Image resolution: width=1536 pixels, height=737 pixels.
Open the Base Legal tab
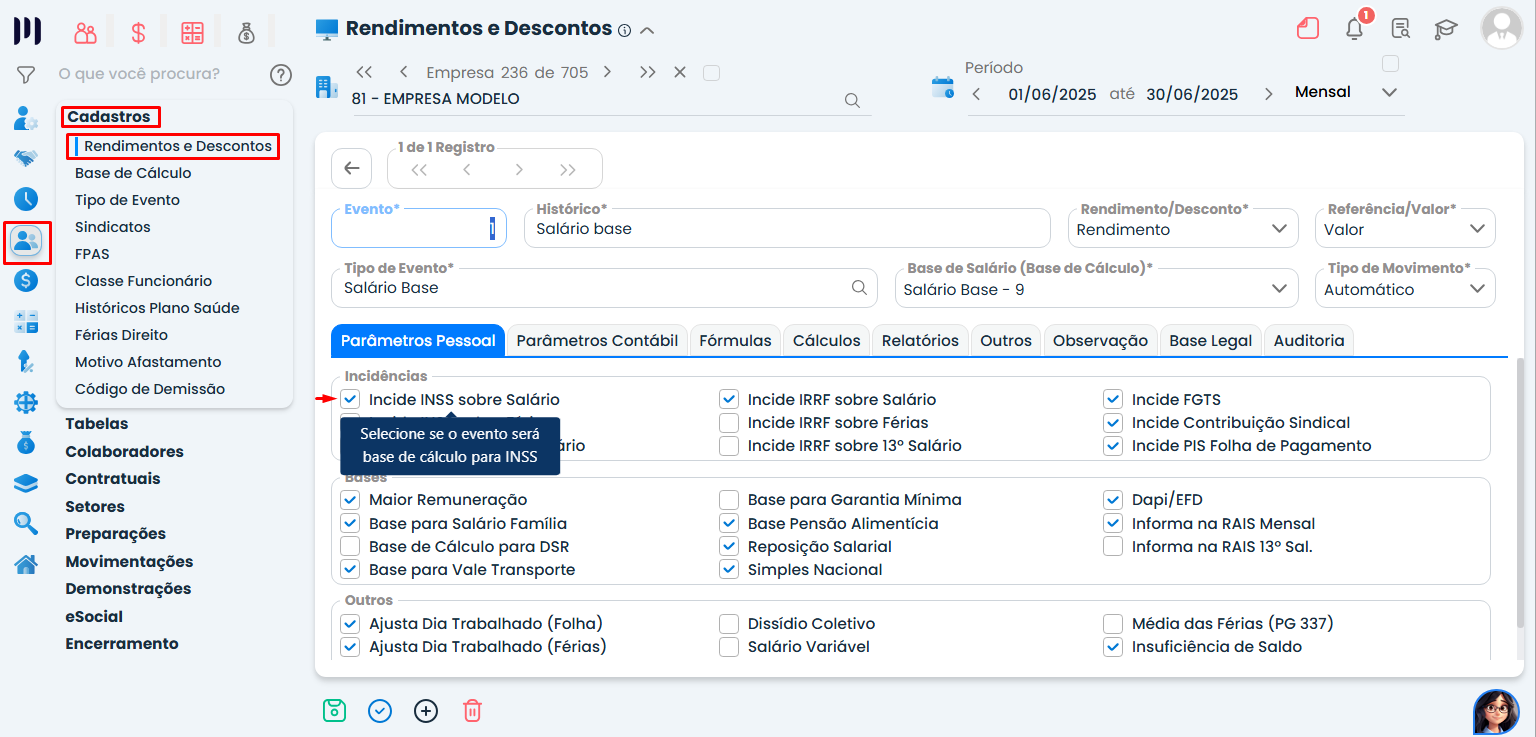pyautogui.click(x=1210, y=341)
